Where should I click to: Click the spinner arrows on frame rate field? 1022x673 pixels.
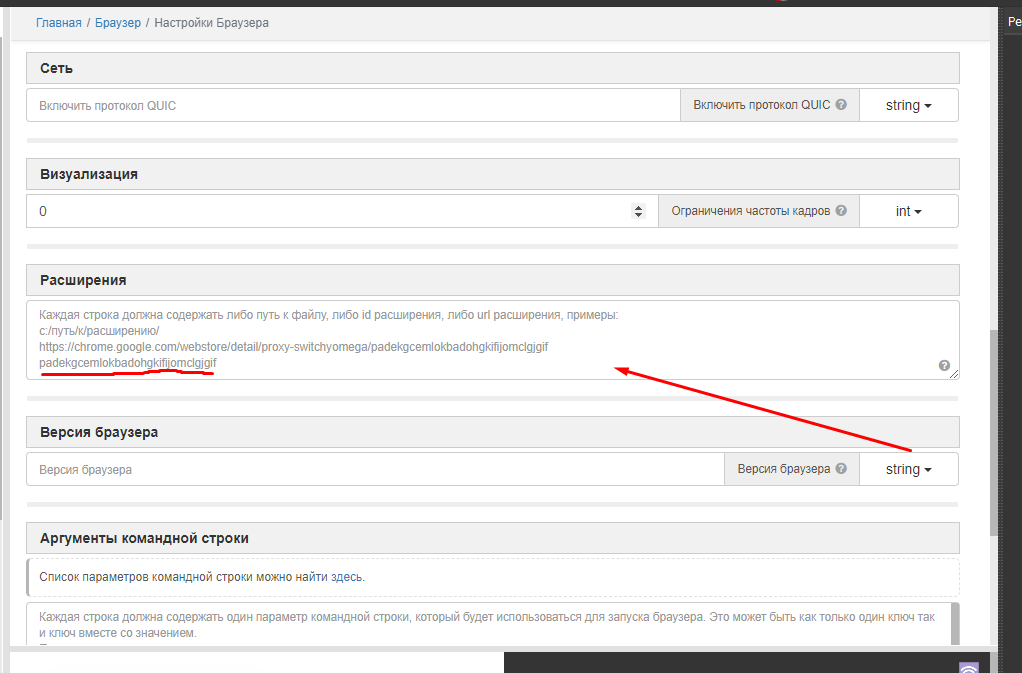[x=639, y=211]
